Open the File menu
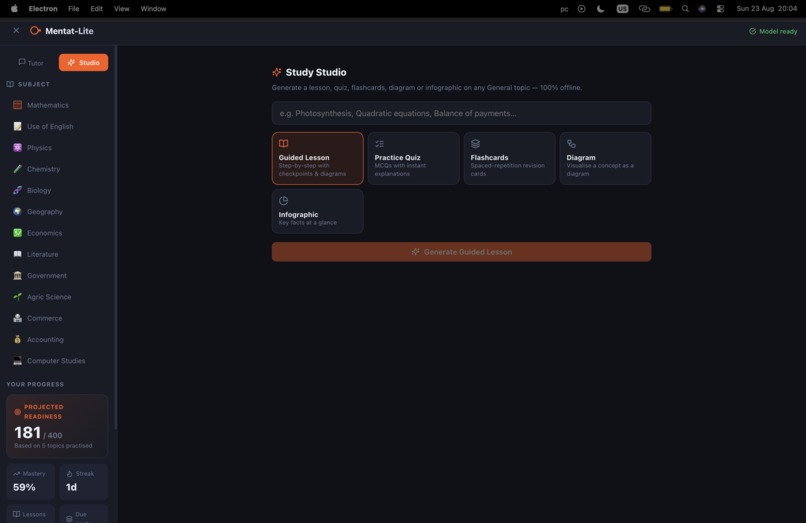 pyautogui.click(x=74, y=9)
